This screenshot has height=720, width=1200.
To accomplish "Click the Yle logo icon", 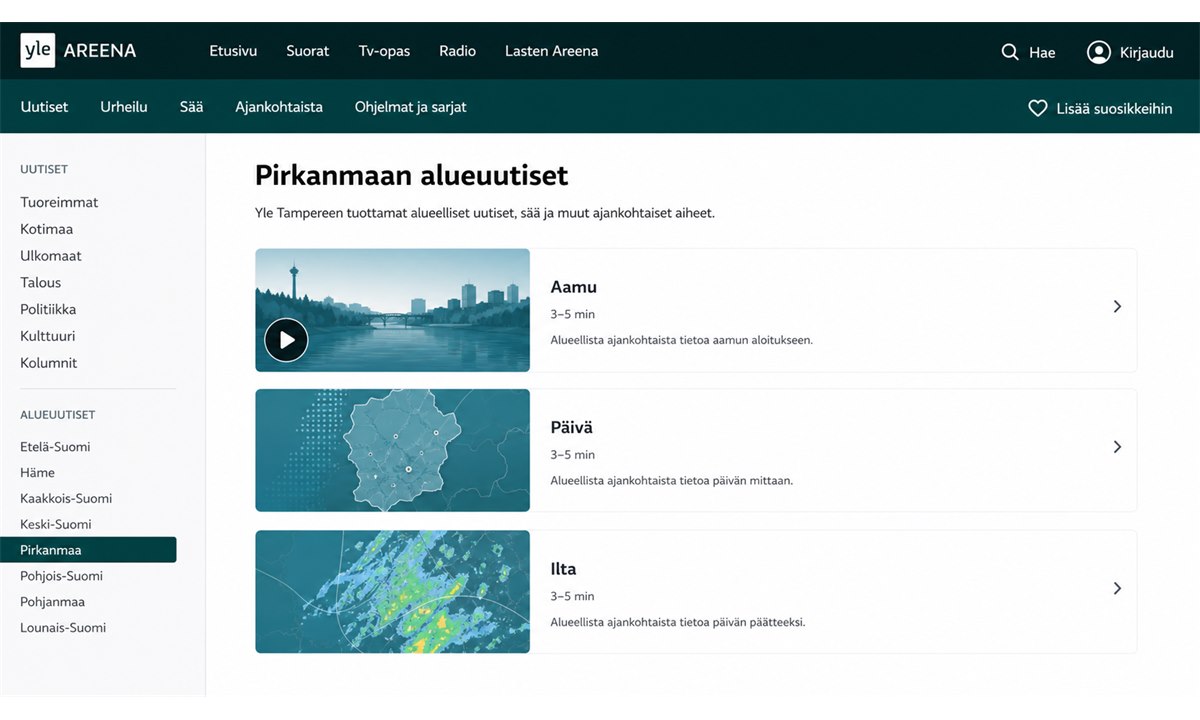I will coord(38,51).
